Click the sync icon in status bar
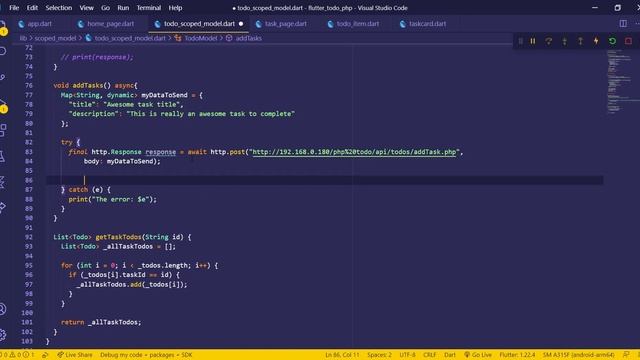Screen dimensions: 640x360 (45, 355)
